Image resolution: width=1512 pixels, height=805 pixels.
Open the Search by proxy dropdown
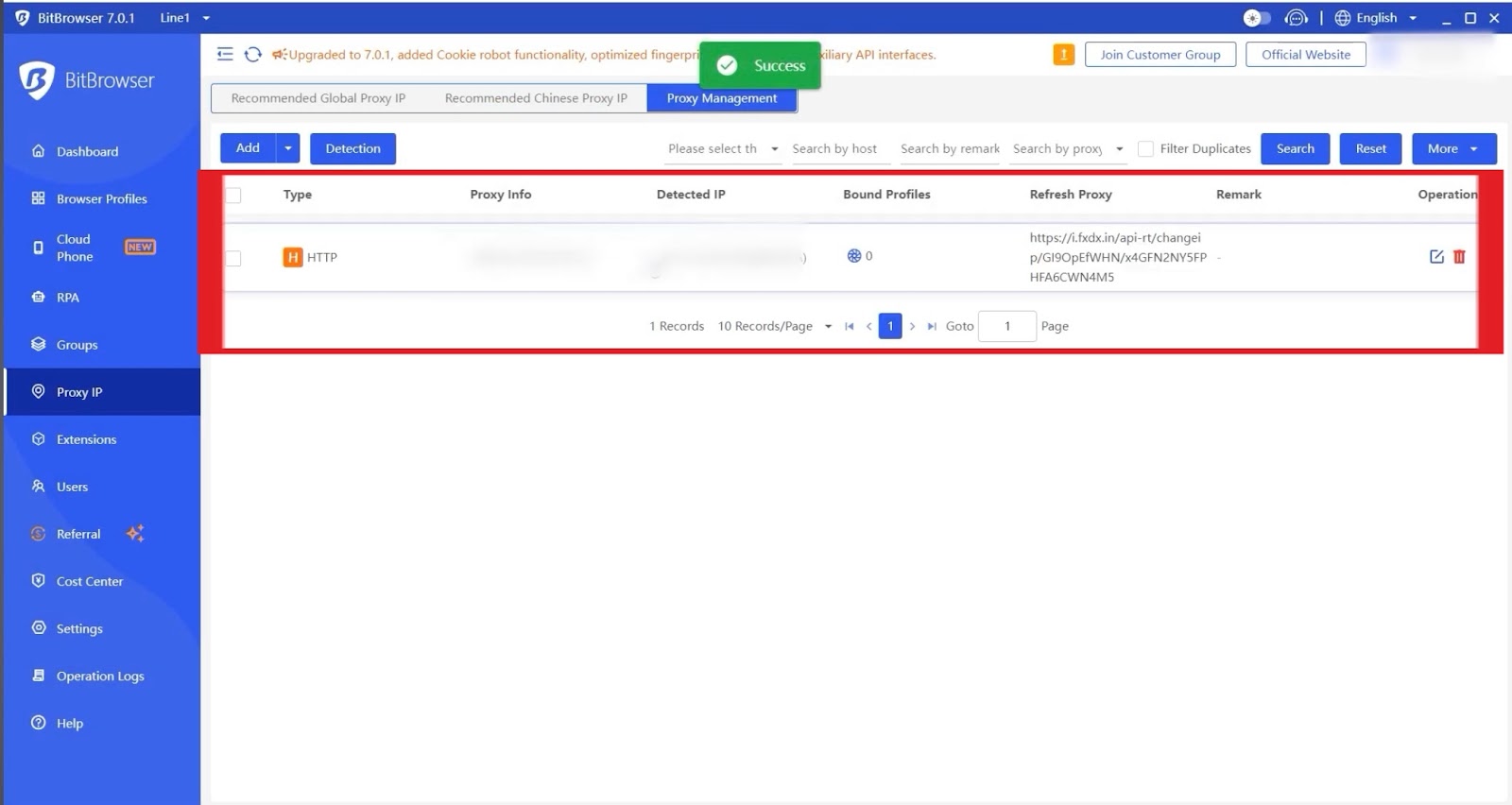coord(1068,149)
